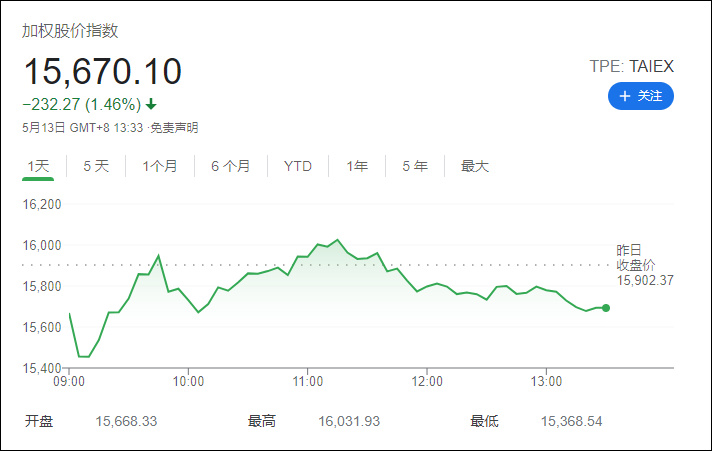The width and height of the screenshot is (712, 451).
Task: Click the green down arrow indicator
Action: coord(151,103)
